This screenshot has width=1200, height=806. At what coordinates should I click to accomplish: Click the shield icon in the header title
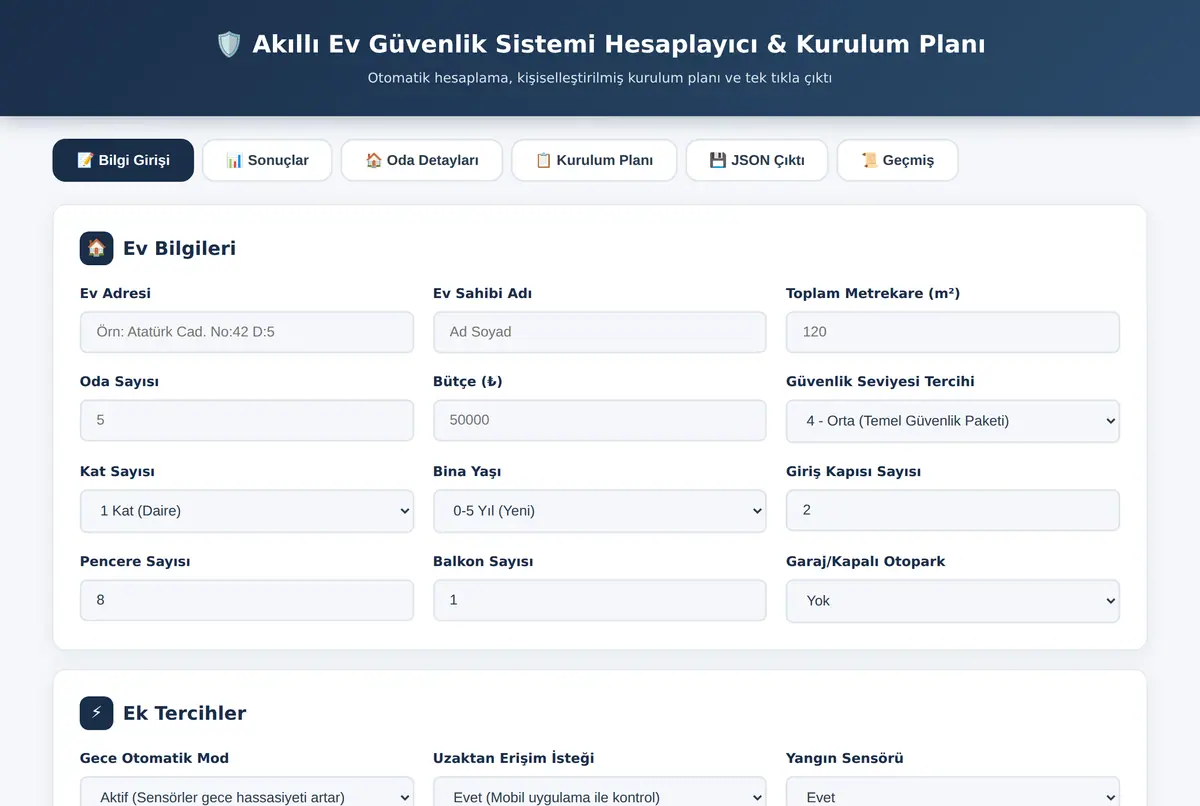pyautogui.click(x=229, y=45)
